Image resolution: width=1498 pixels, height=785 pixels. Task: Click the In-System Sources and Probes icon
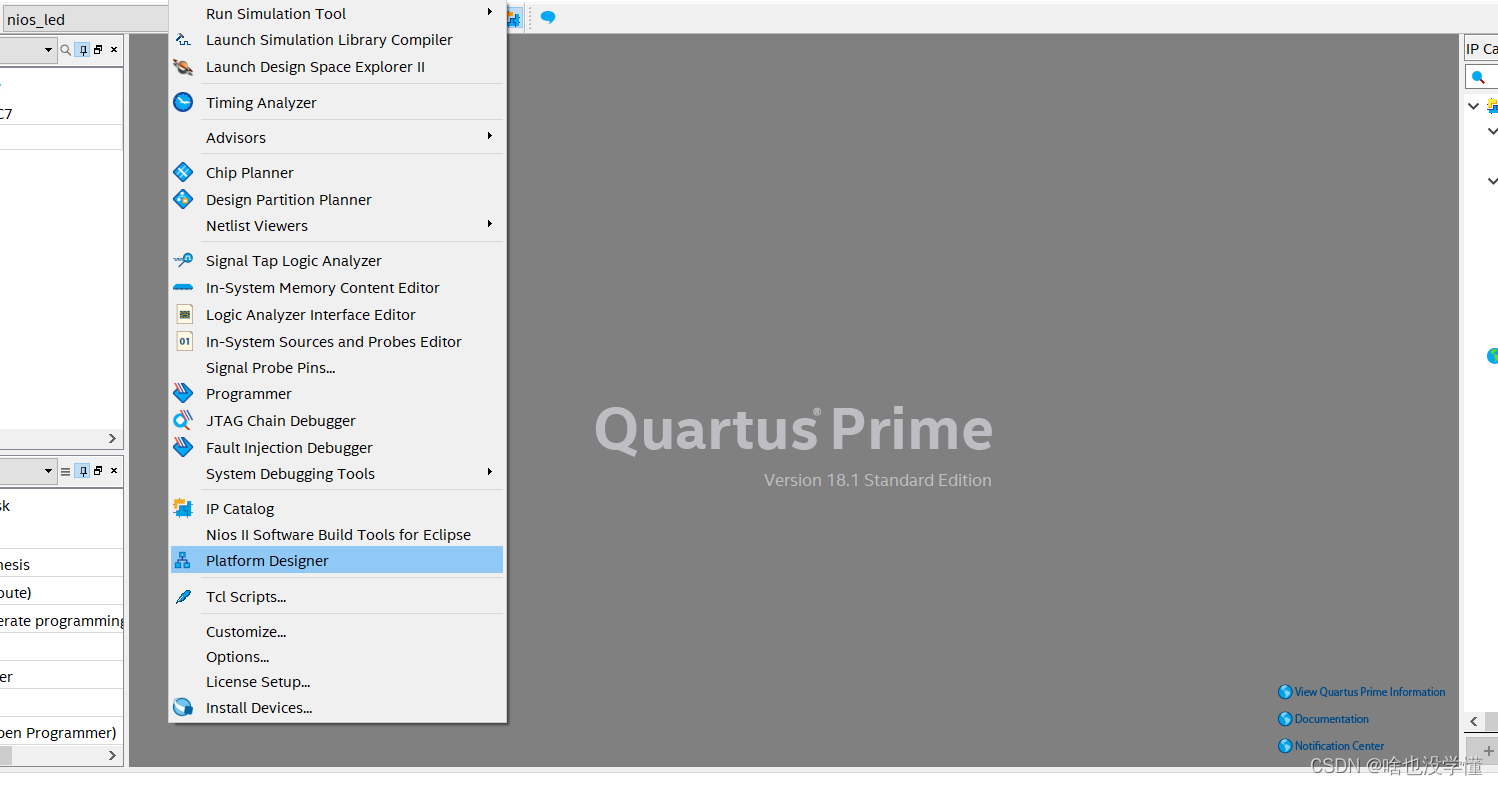coord(184,341)
